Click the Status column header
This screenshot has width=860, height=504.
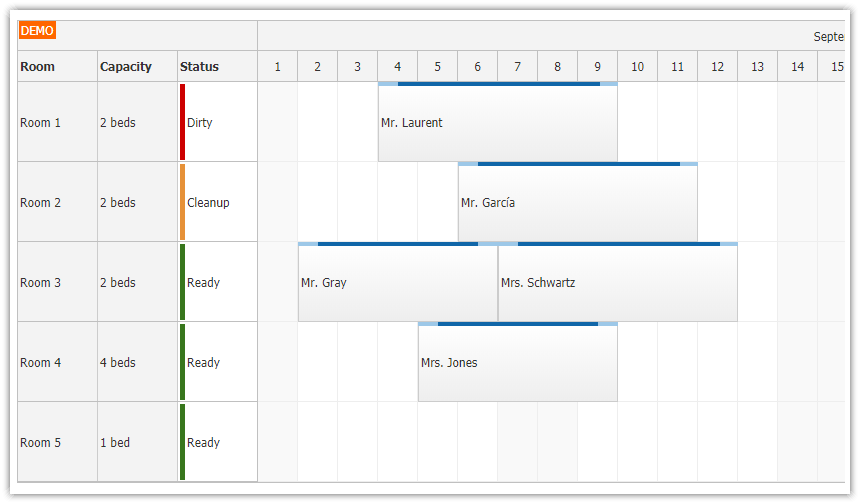point(199,67)
